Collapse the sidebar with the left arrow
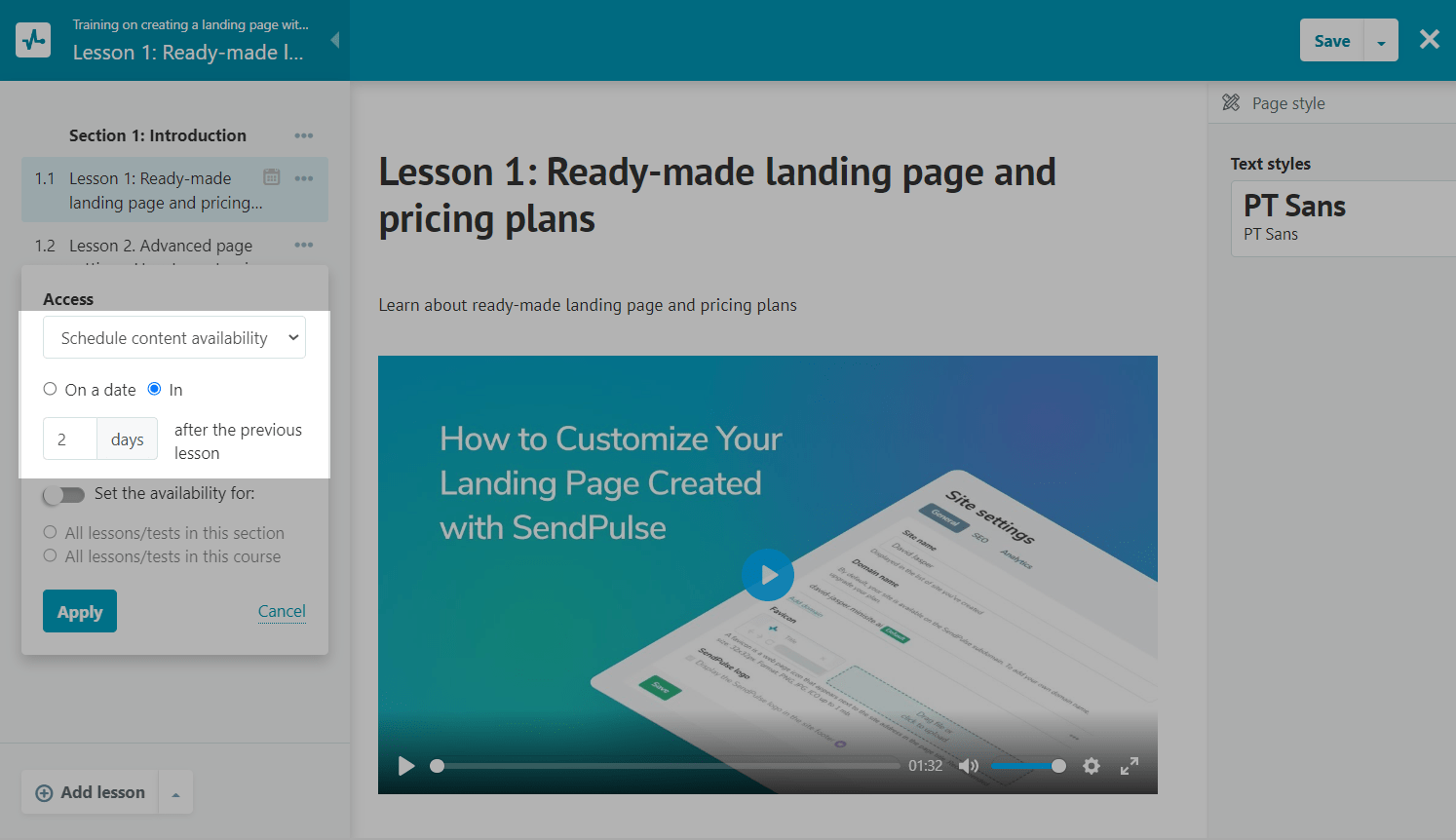 pyautogui.click(x=335, y=40)
